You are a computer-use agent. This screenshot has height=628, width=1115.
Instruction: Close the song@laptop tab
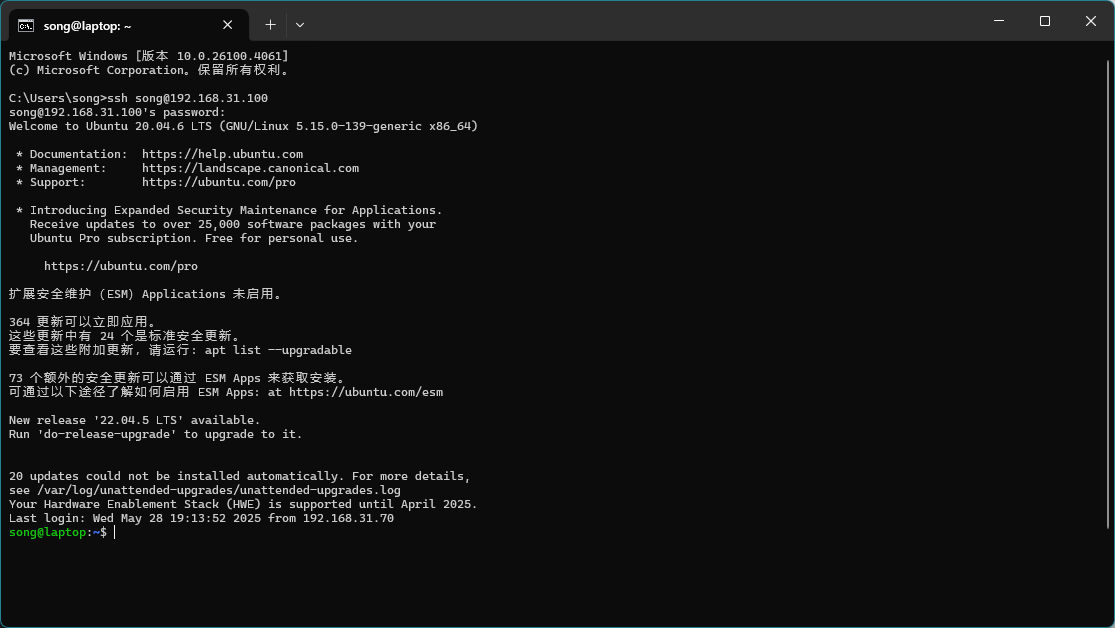click(x=230, y=25)
